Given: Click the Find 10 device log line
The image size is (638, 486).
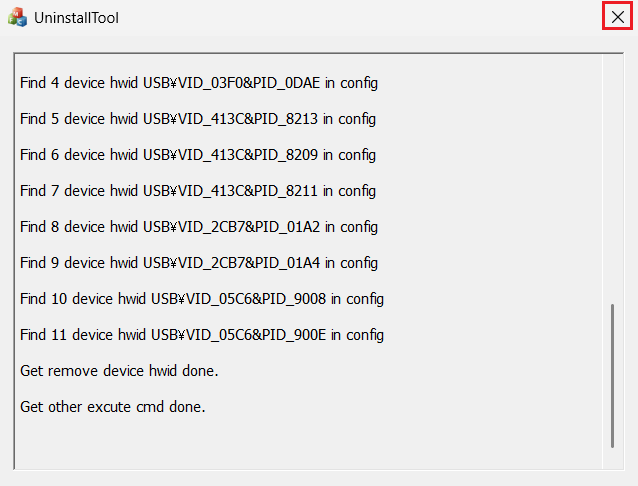Looking at the screenshot, I should coord(202,299).
